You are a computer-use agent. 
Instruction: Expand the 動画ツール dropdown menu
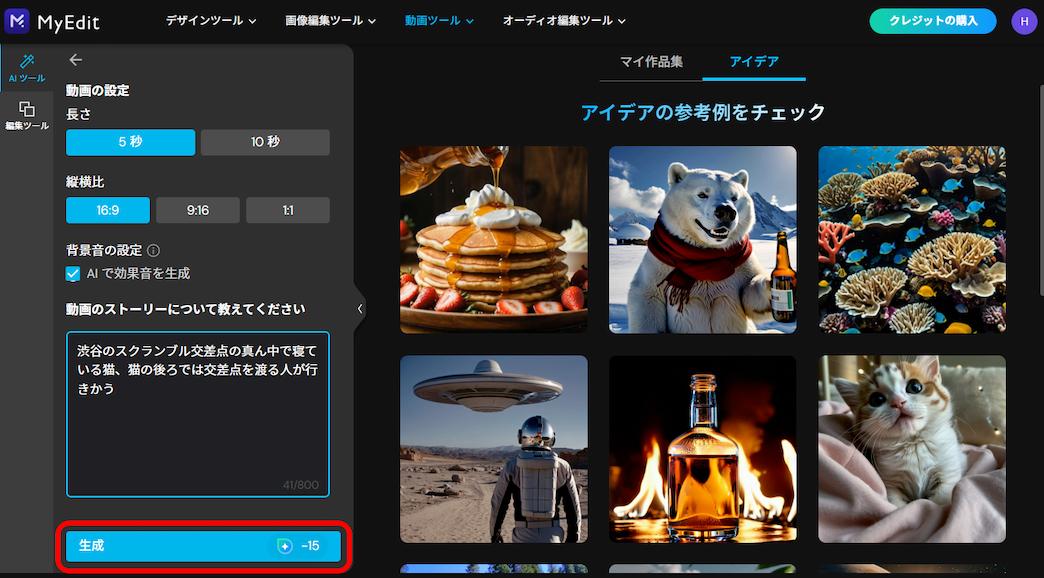coord(439,21)
